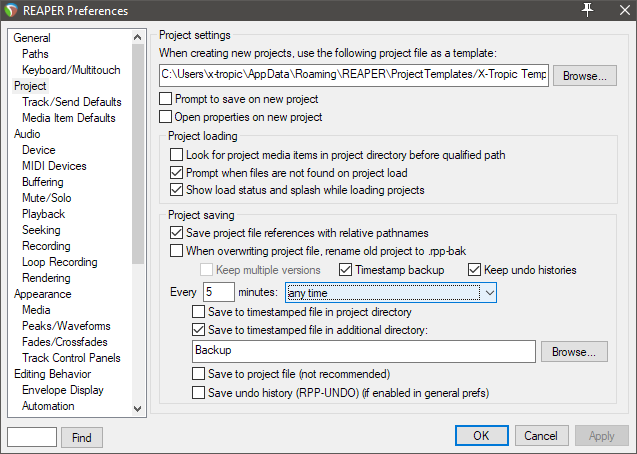This screenshot has height=454, width=637.
Task: Open Peaks/Waveforms settings
Action: point(66,326)
